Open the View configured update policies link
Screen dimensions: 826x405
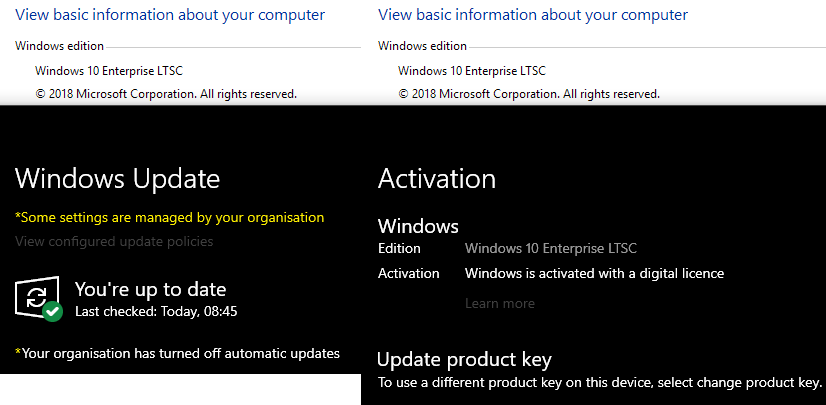[x=114, y=241]
